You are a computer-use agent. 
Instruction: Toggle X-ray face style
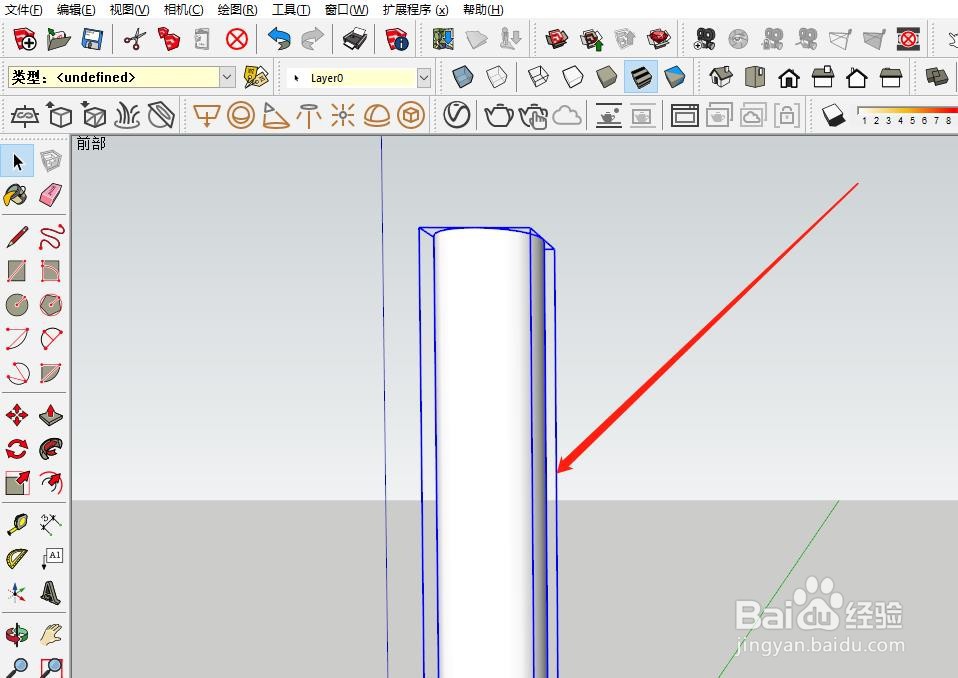click(463, 77)
